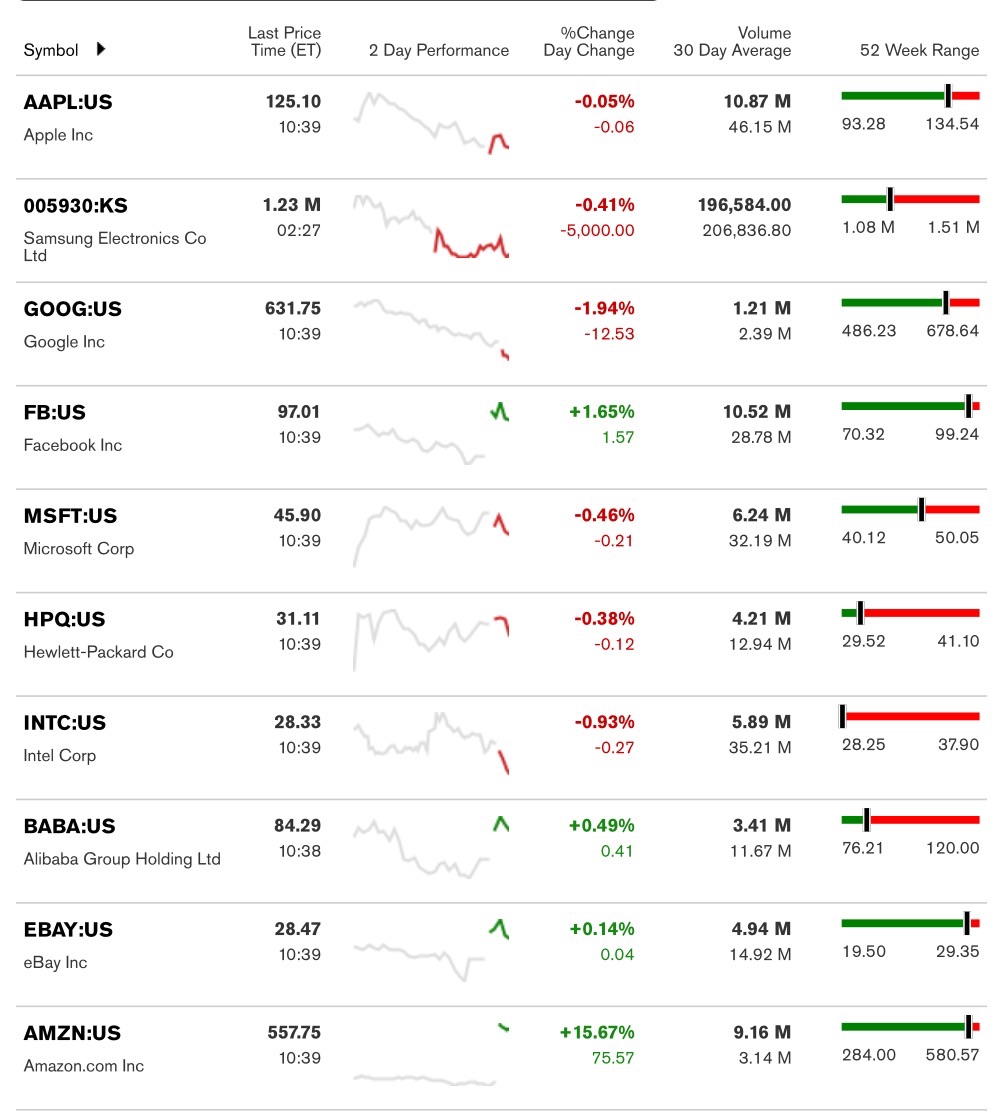Click the Apple 2 day performance sparkline

(x=431, y=122)
